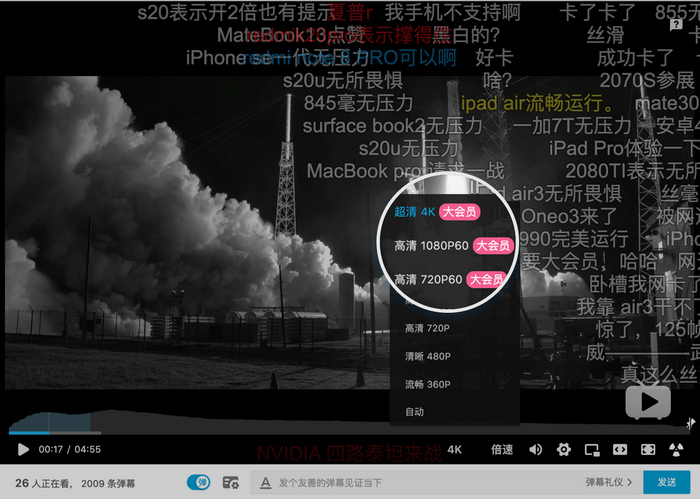Click danmaku 's20u无所畏惧'

click(342, 81)
